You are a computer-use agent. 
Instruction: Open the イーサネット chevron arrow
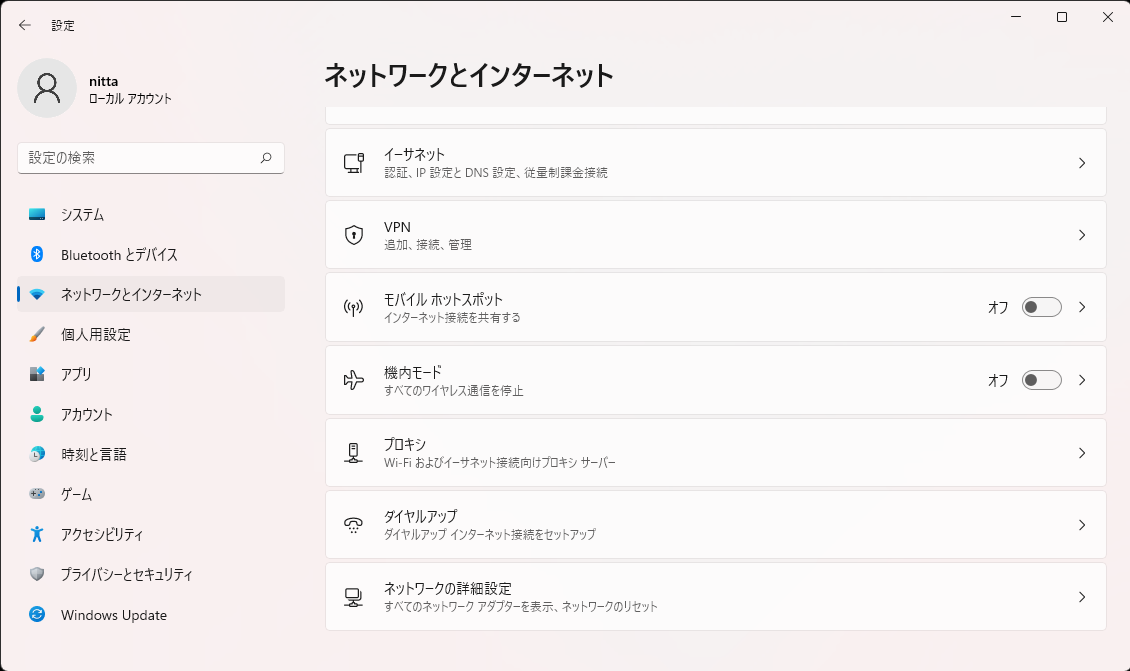click(x=1082, y=163)
